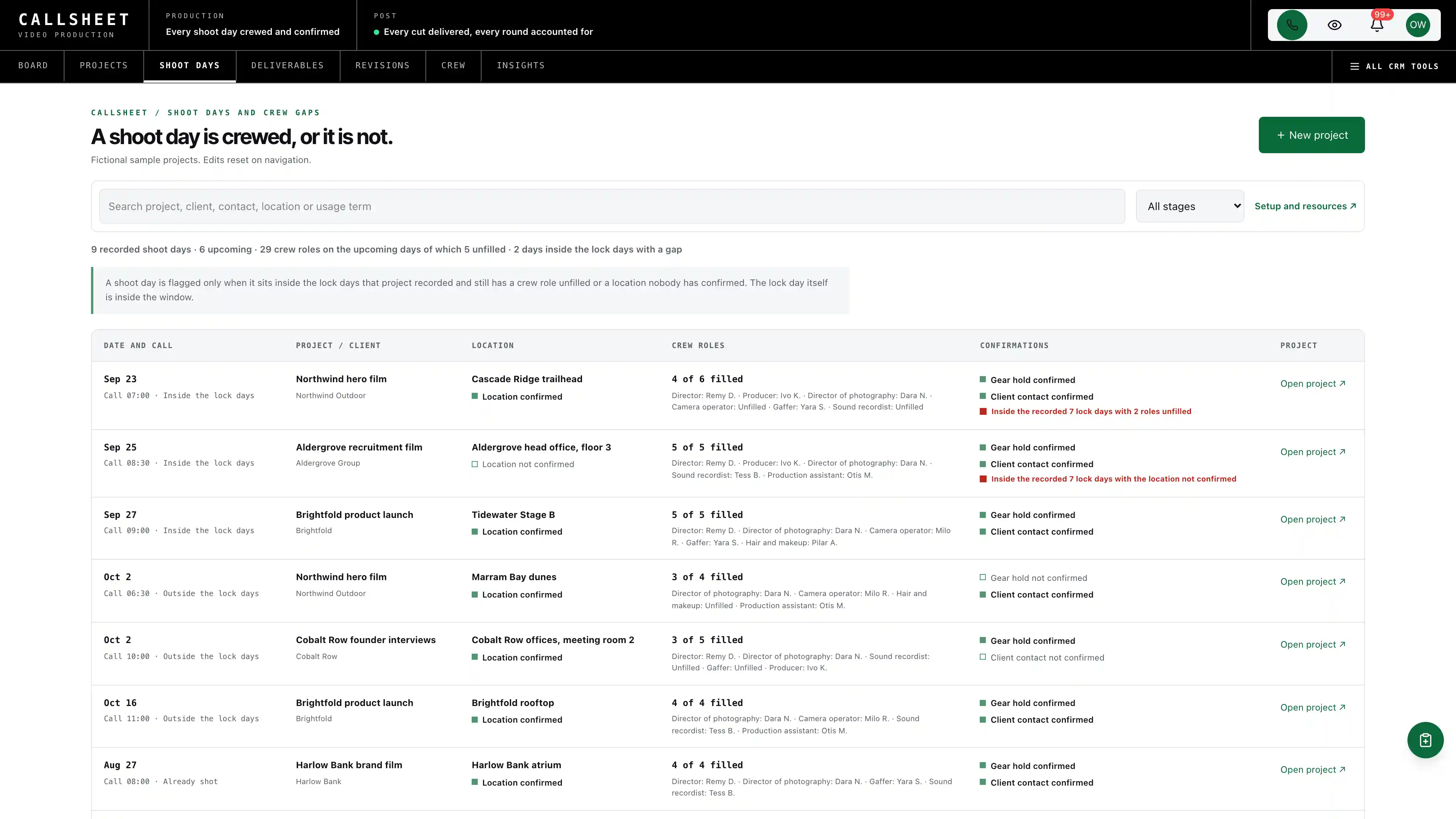This screenshot has width=1456, height=819.
Task: Open the hamburger All CRM Tools menu
Action: point(1394,66)
